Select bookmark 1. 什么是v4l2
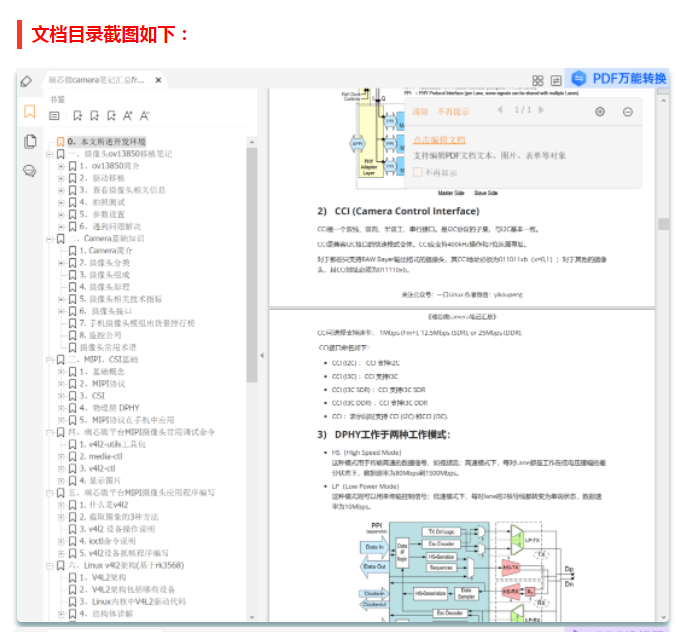The width and height of the screenshot is (677, 632). 104,505
